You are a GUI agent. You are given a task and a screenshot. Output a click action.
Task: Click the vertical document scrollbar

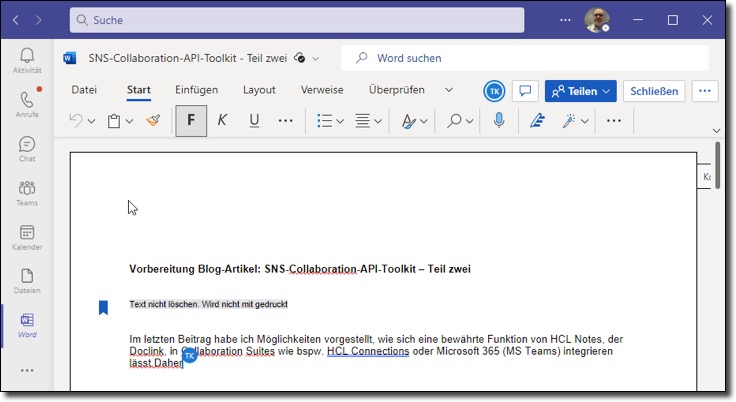click(x=717, y=165)
